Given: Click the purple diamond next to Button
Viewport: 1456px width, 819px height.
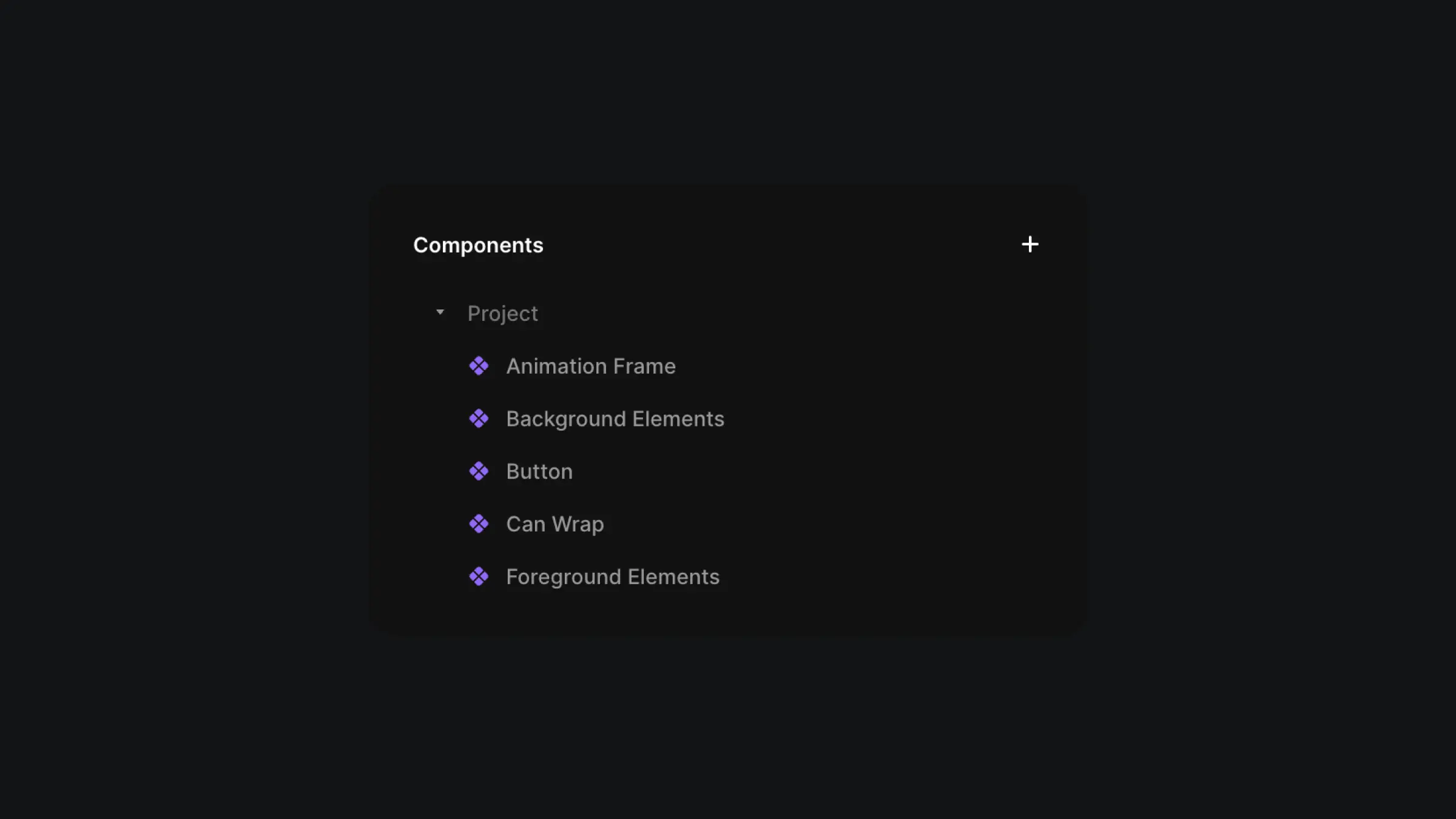Looking at the screenshot, I should tap(479, 471).
